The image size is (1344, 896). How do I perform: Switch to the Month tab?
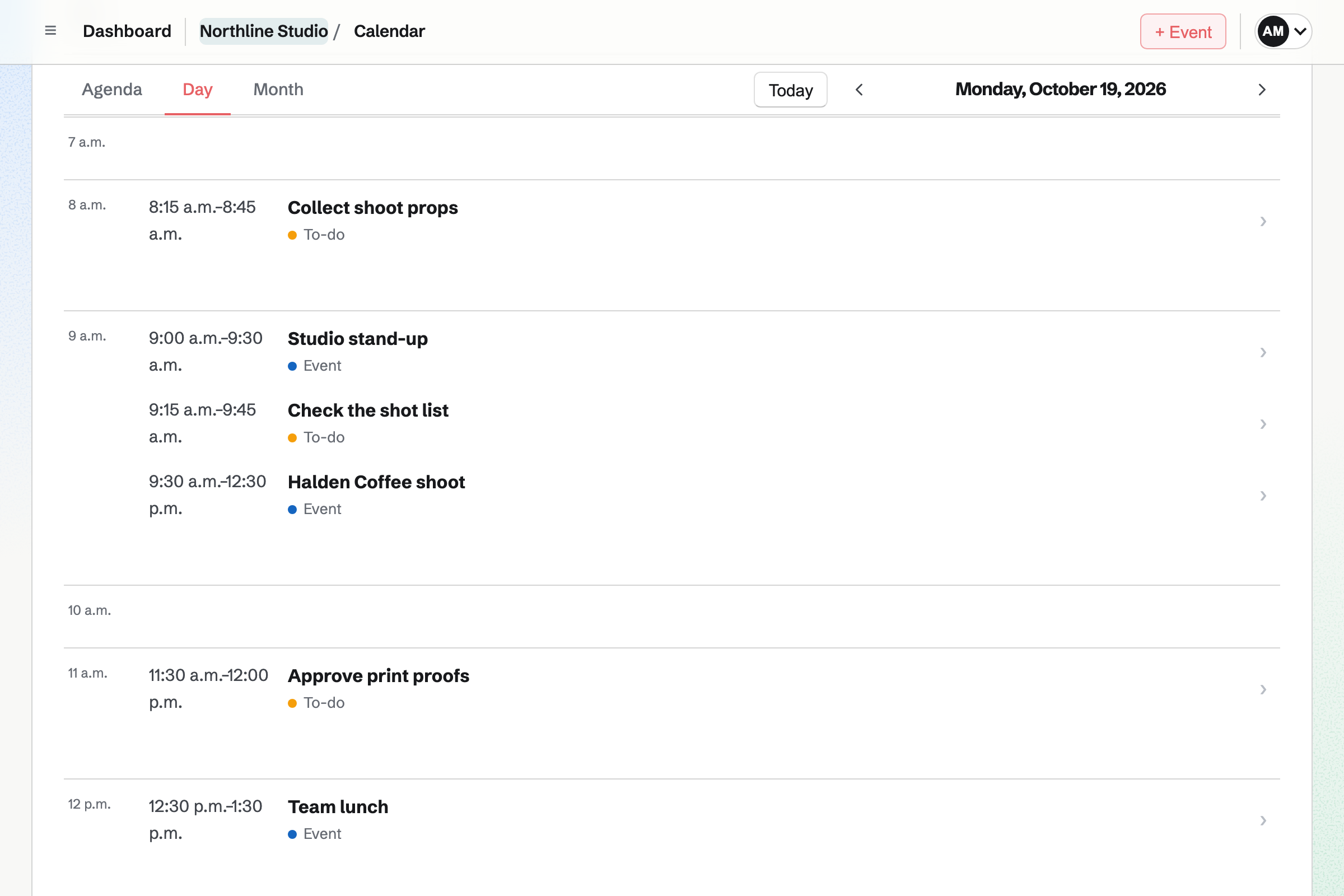[x=278, y=90]
